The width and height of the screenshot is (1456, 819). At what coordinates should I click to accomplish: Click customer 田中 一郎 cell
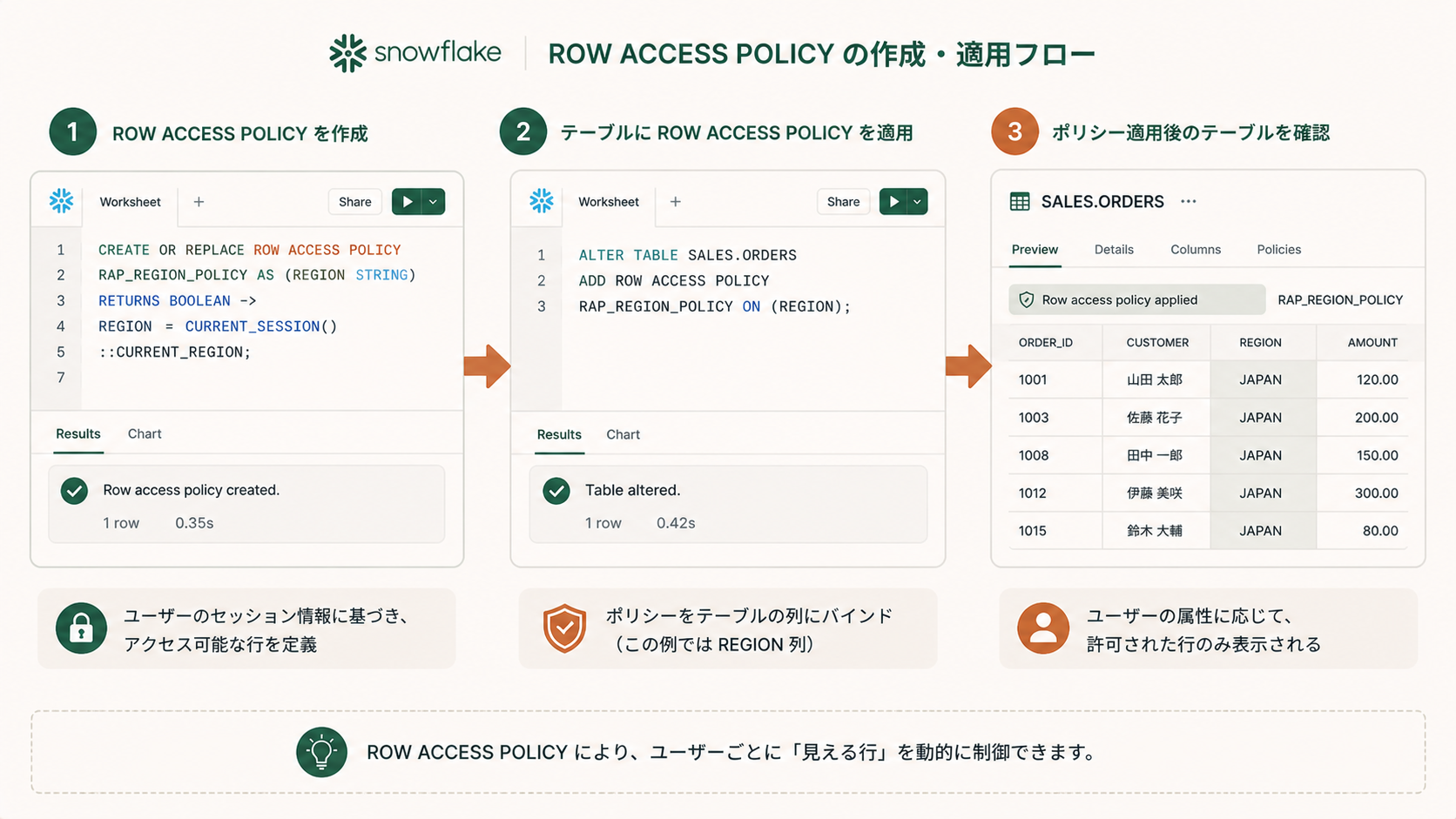click(1155, 455)
